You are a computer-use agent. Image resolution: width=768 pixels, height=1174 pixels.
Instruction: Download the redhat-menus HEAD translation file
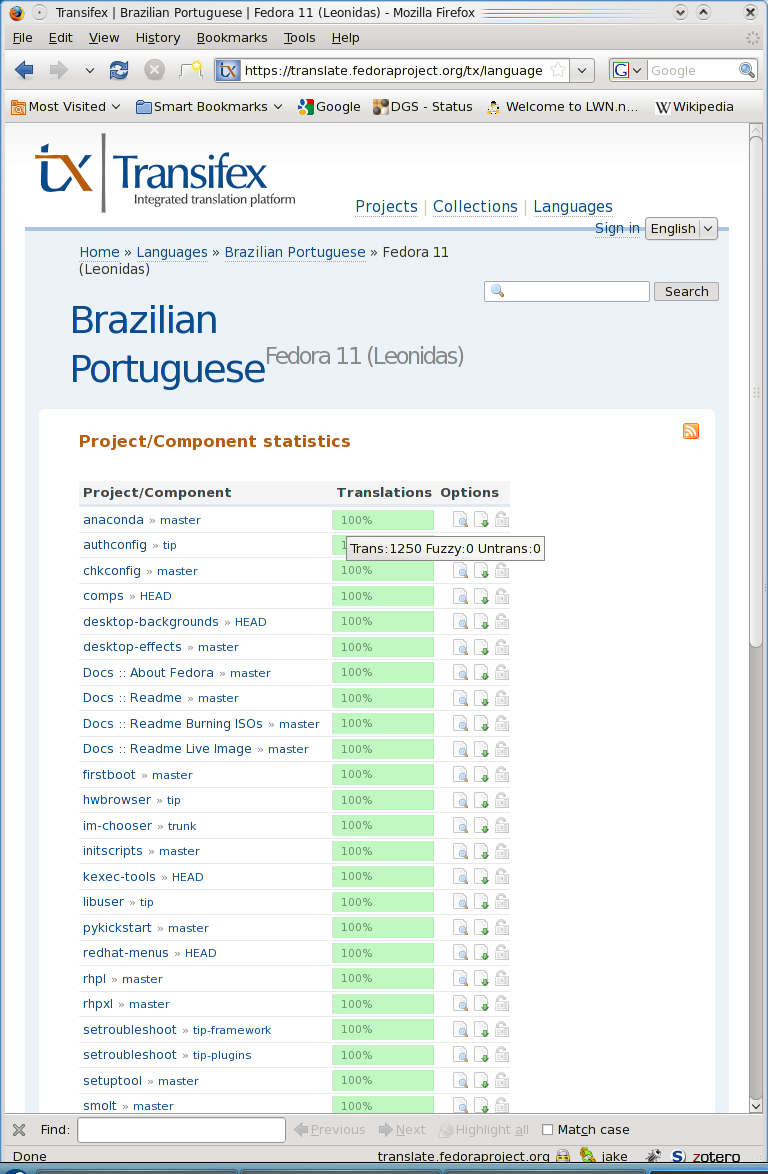pyautogui.click(x=481, y=952)
